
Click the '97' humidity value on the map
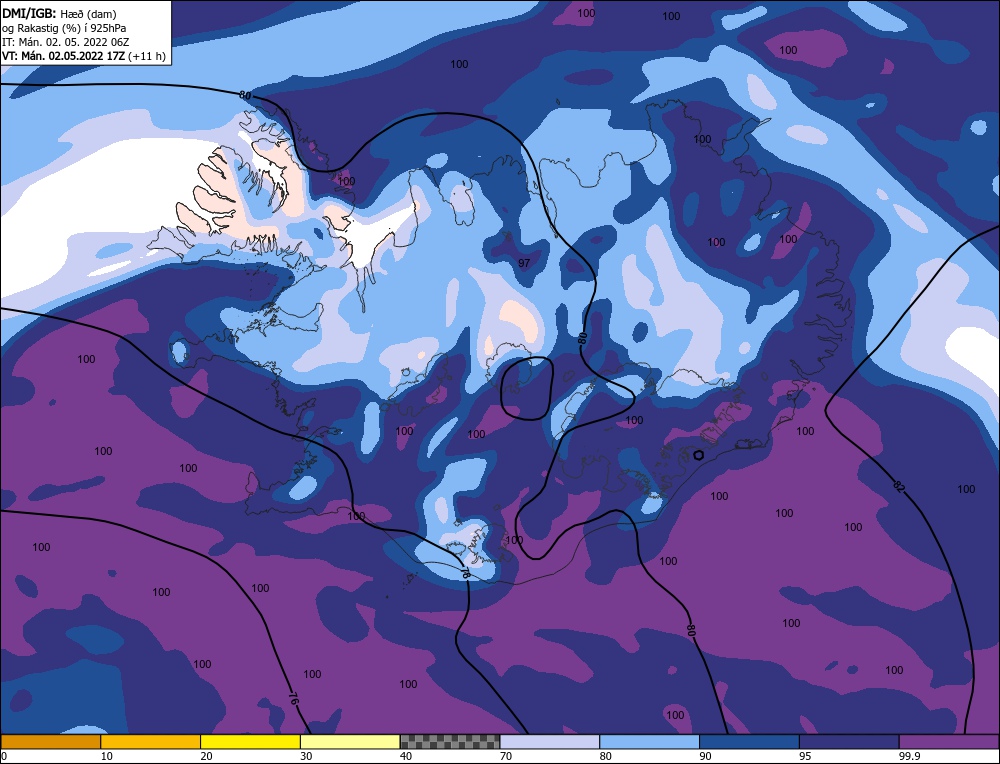524,263
